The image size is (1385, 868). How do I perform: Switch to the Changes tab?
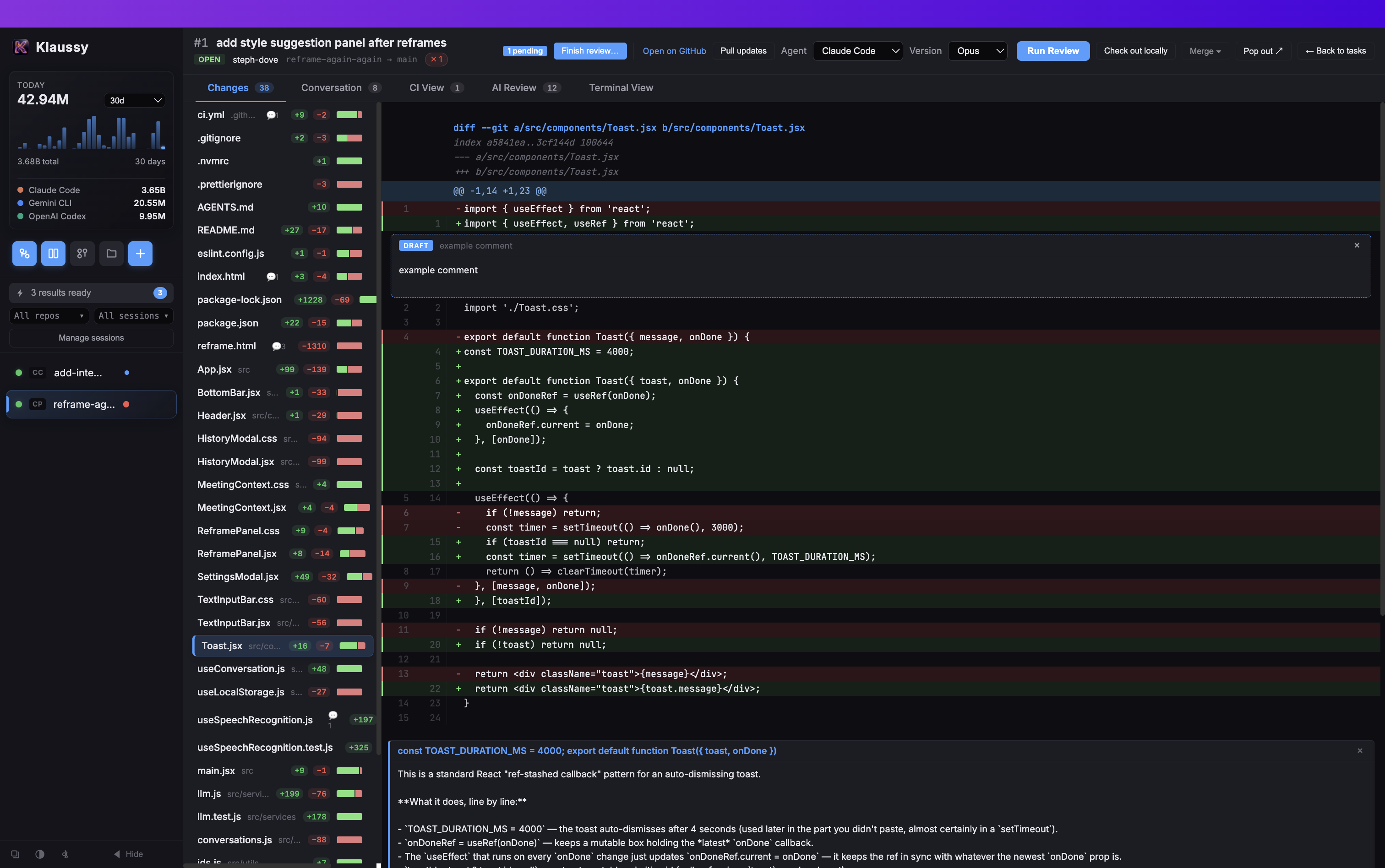[x=240, y=88]
